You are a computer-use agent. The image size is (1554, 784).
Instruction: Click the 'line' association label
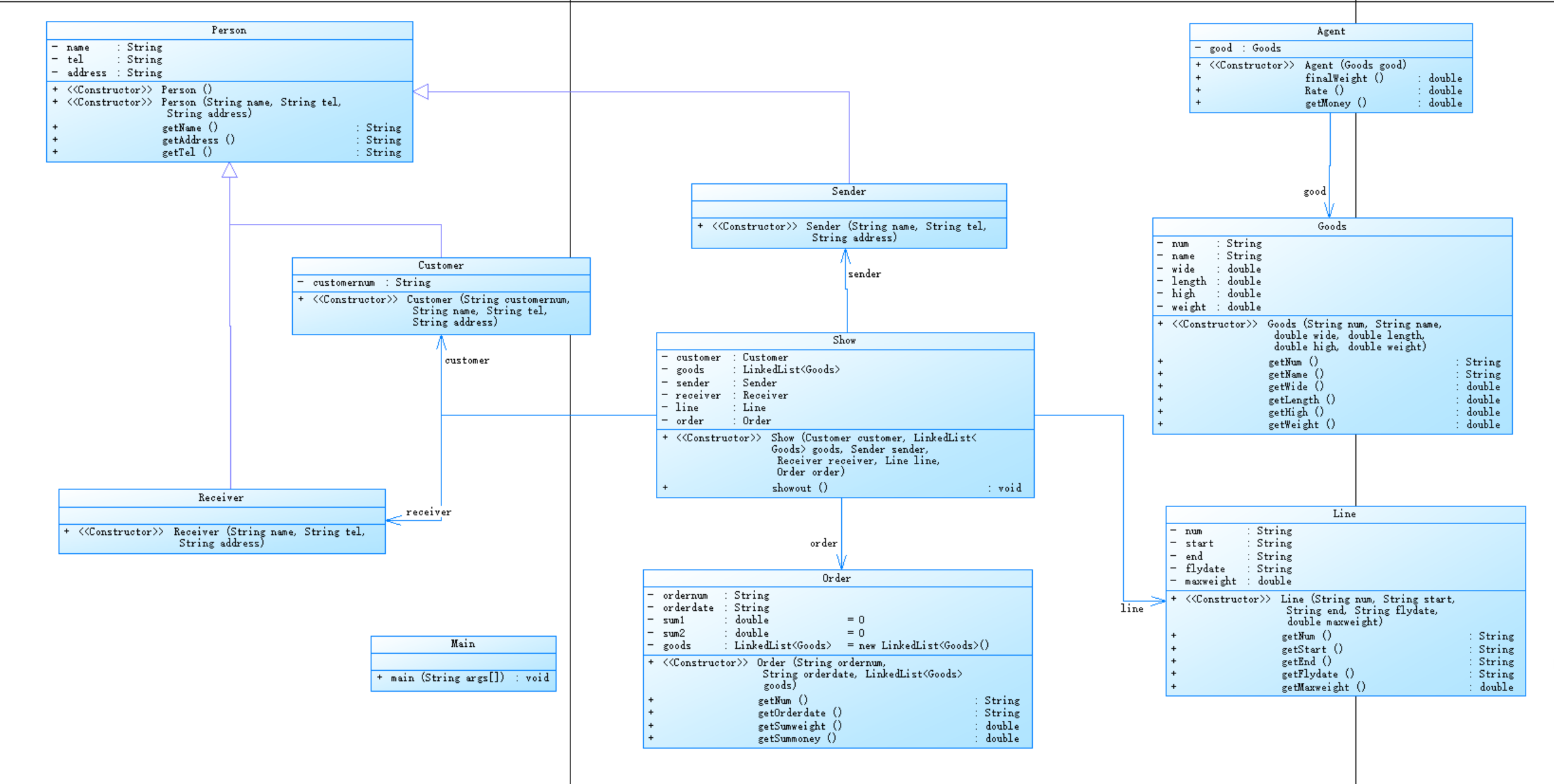pyautogui.click(x=1132, y=608)
